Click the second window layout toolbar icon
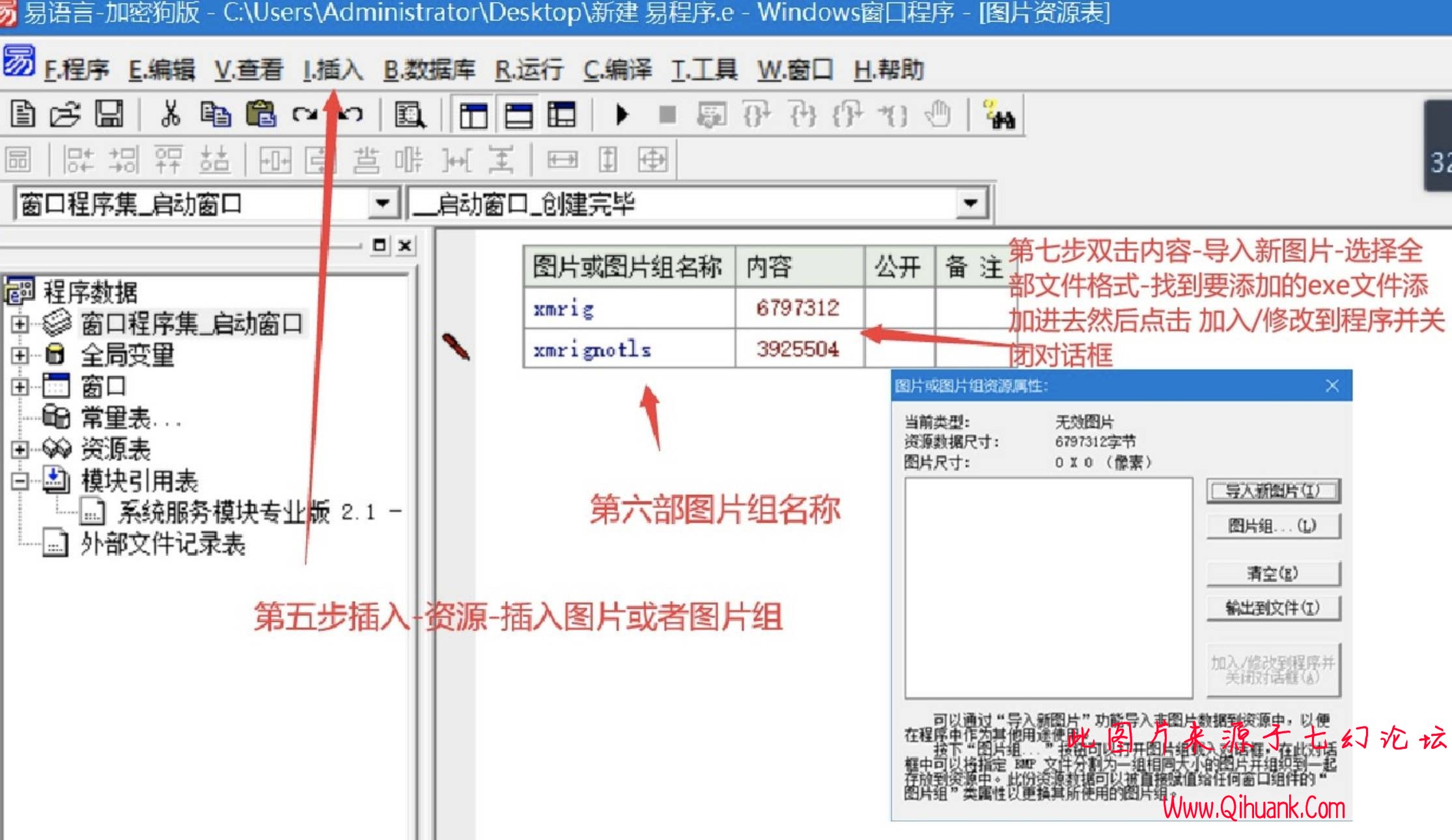 (519, 115)
